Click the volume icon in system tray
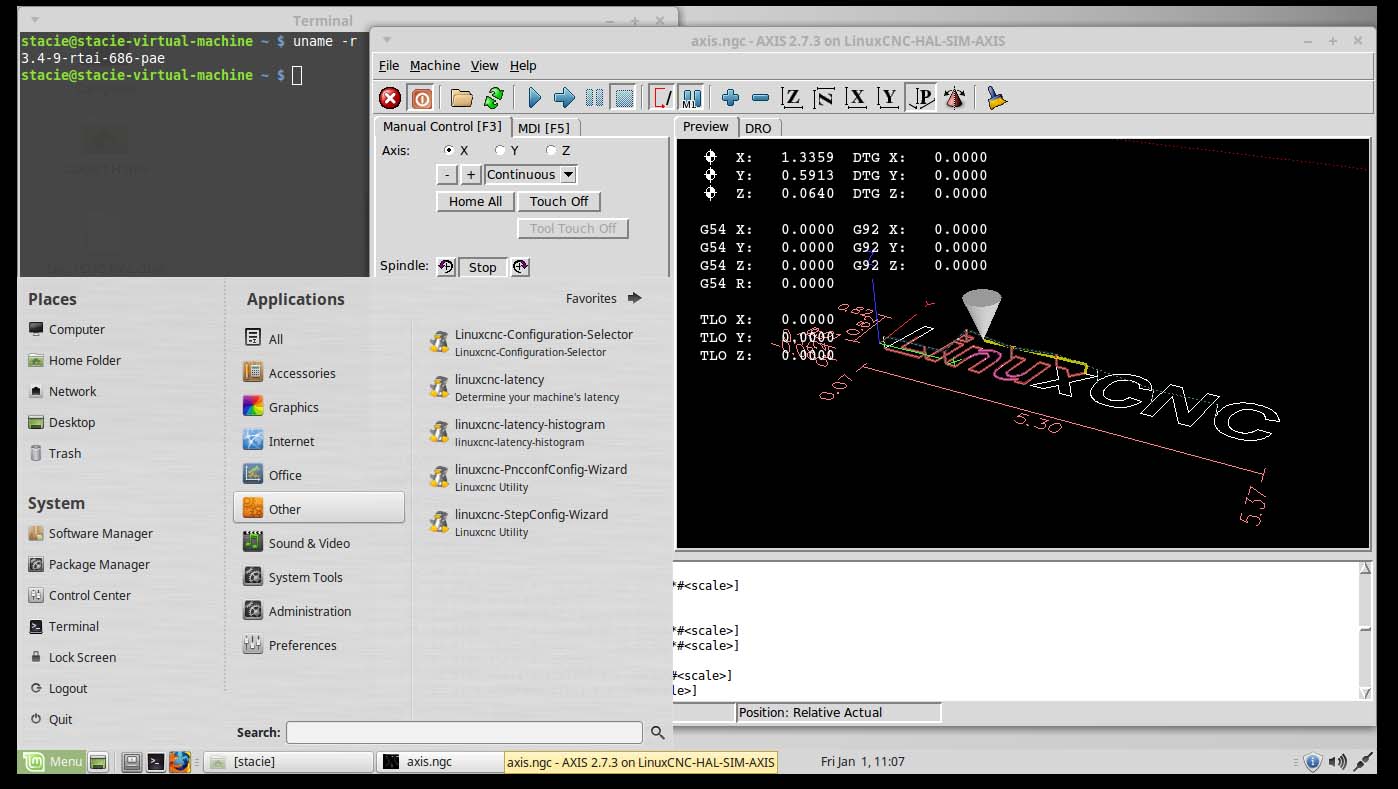Image resolution: width=1398 pixels, height=789 pixels. click(x=1337, y=762)
